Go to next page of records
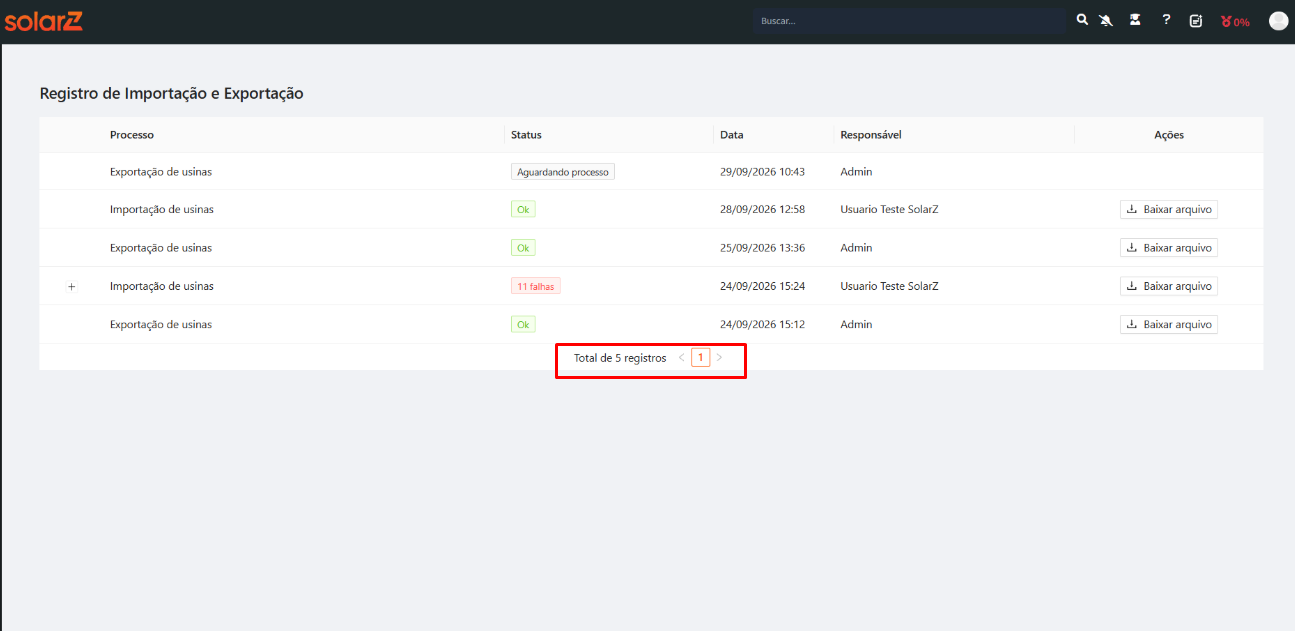 point(719,358)
